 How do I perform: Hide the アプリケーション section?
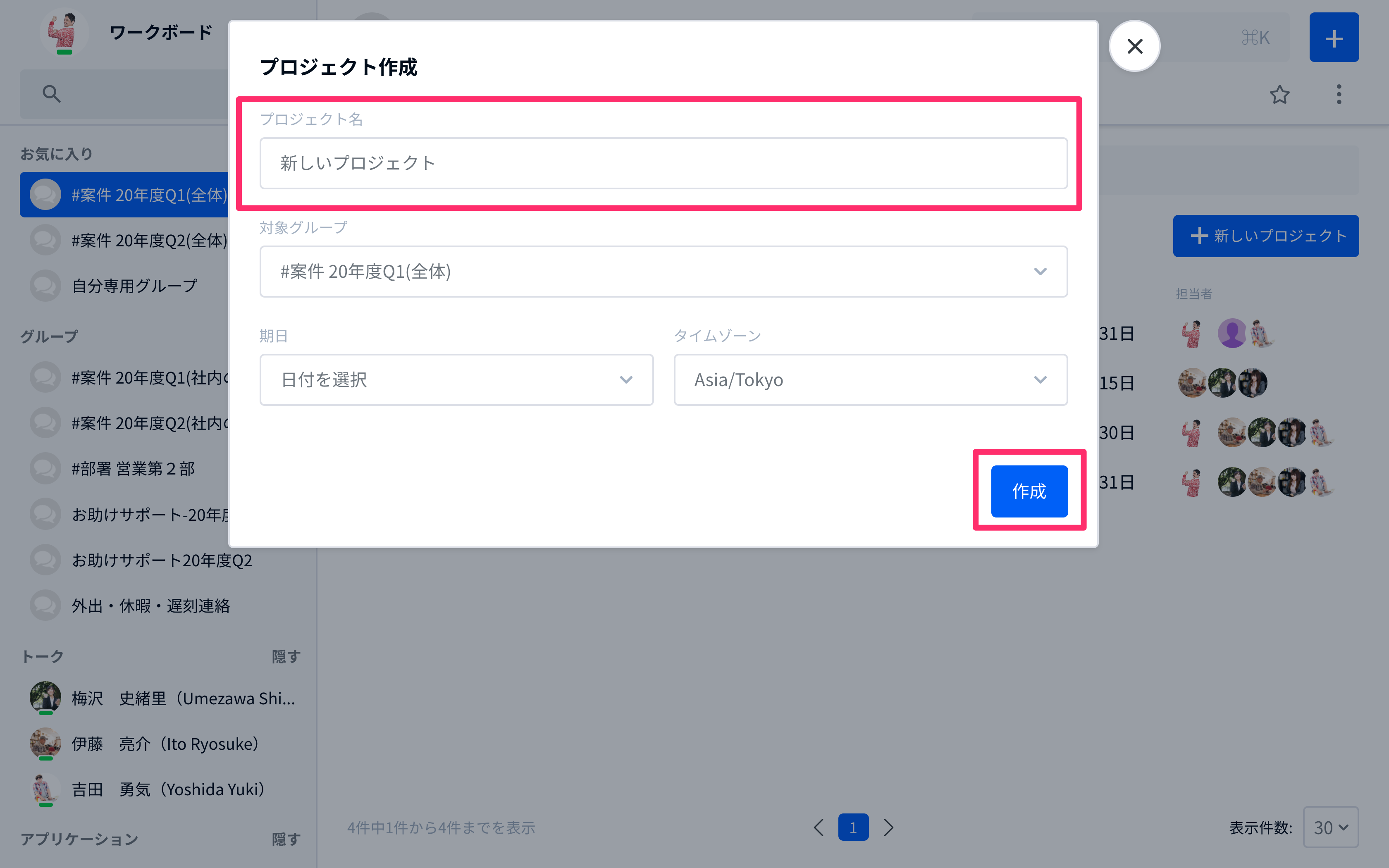tap(286, 839)
